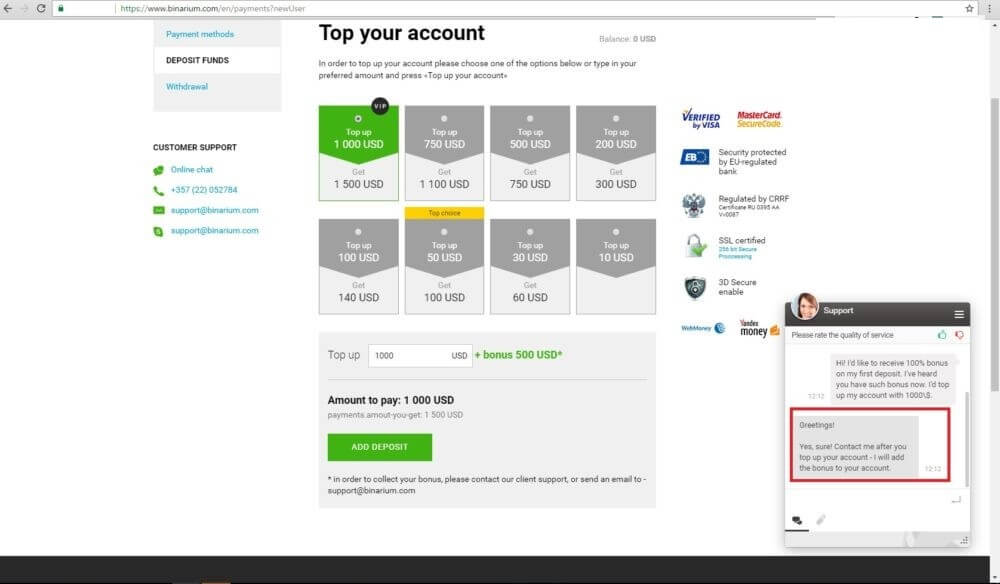Click the thumbs up rating icon

coord(942,335)
